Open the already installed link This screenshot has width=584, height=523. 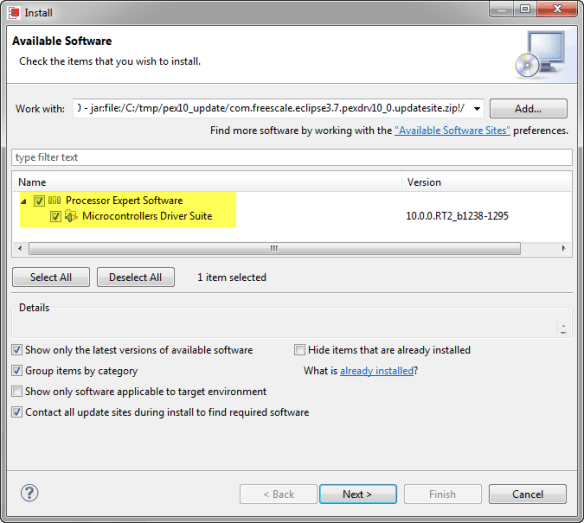tap(377, 371)
